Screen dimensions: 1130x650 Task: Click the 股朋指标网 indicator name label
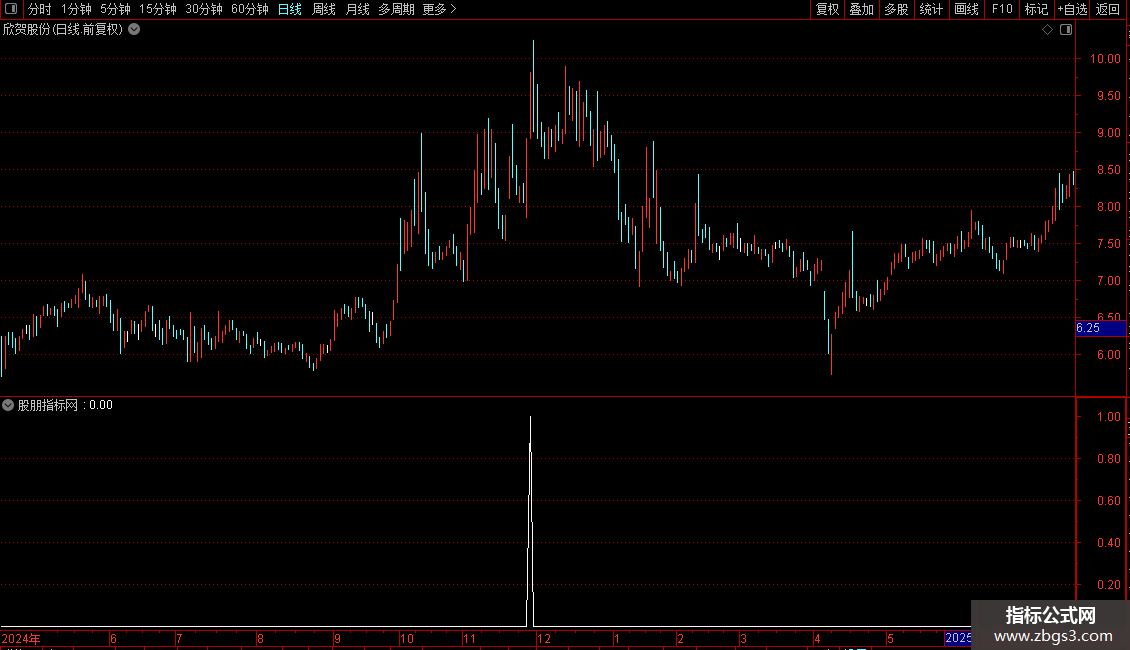[x=48, y=405]
